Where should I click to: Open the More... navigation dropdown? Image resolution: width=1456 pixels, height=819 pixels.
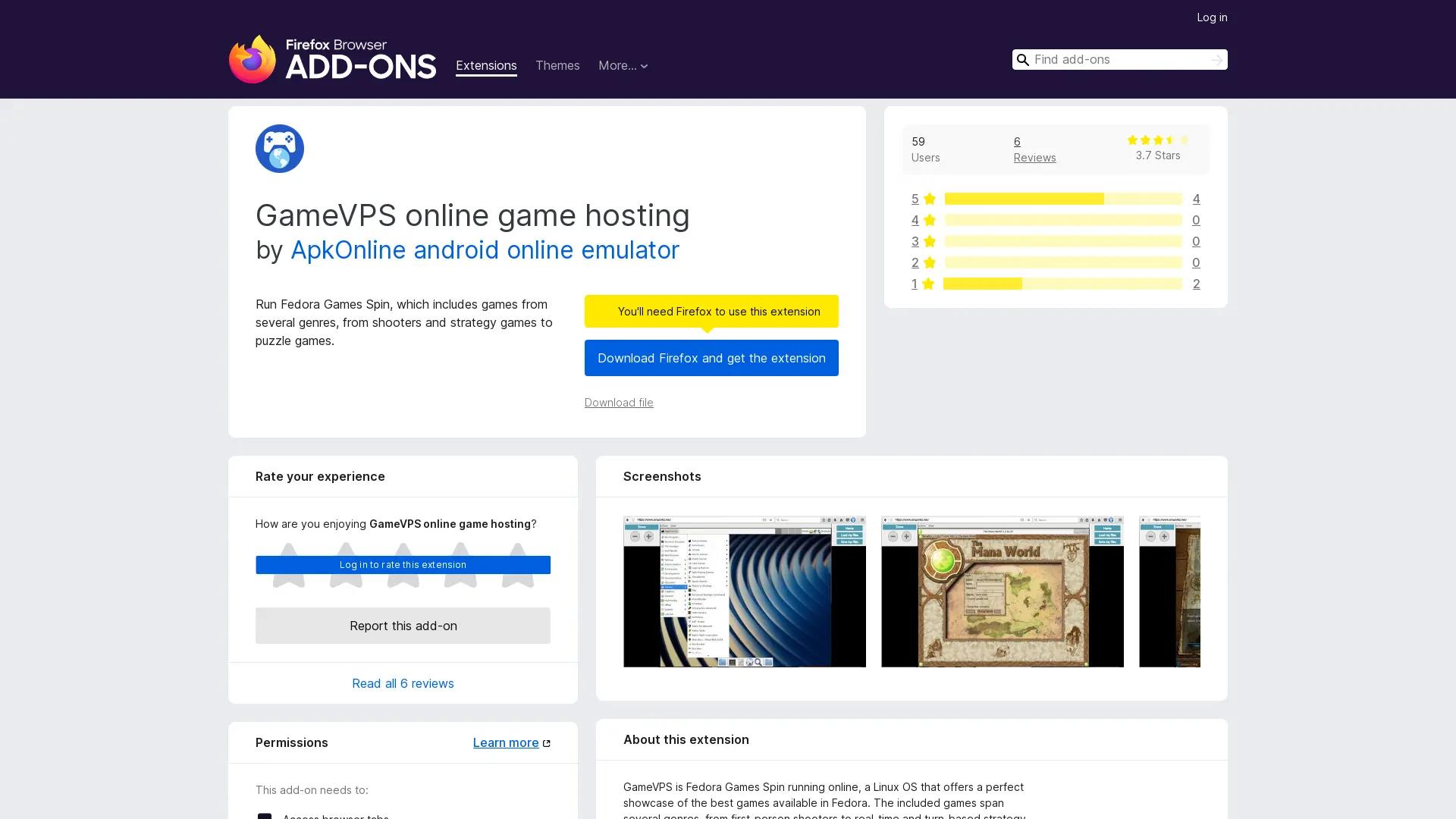click(618, 66)
